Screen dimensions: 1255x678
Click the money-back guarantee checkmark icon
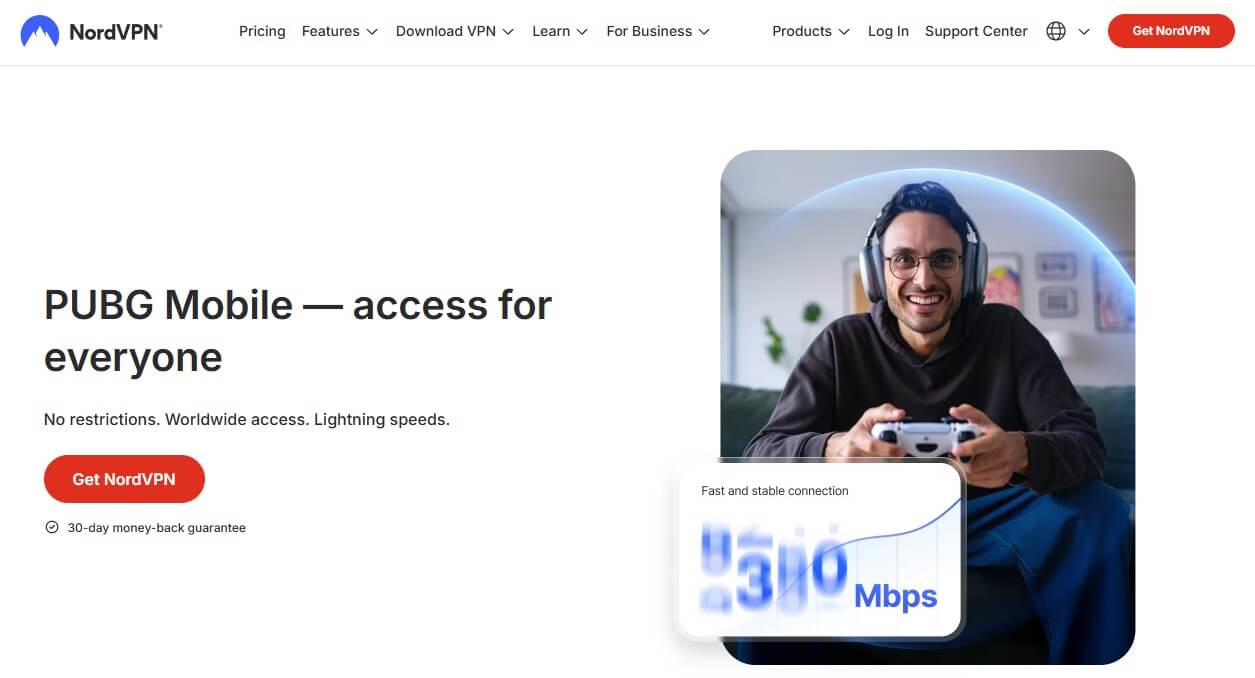(52, 527)
